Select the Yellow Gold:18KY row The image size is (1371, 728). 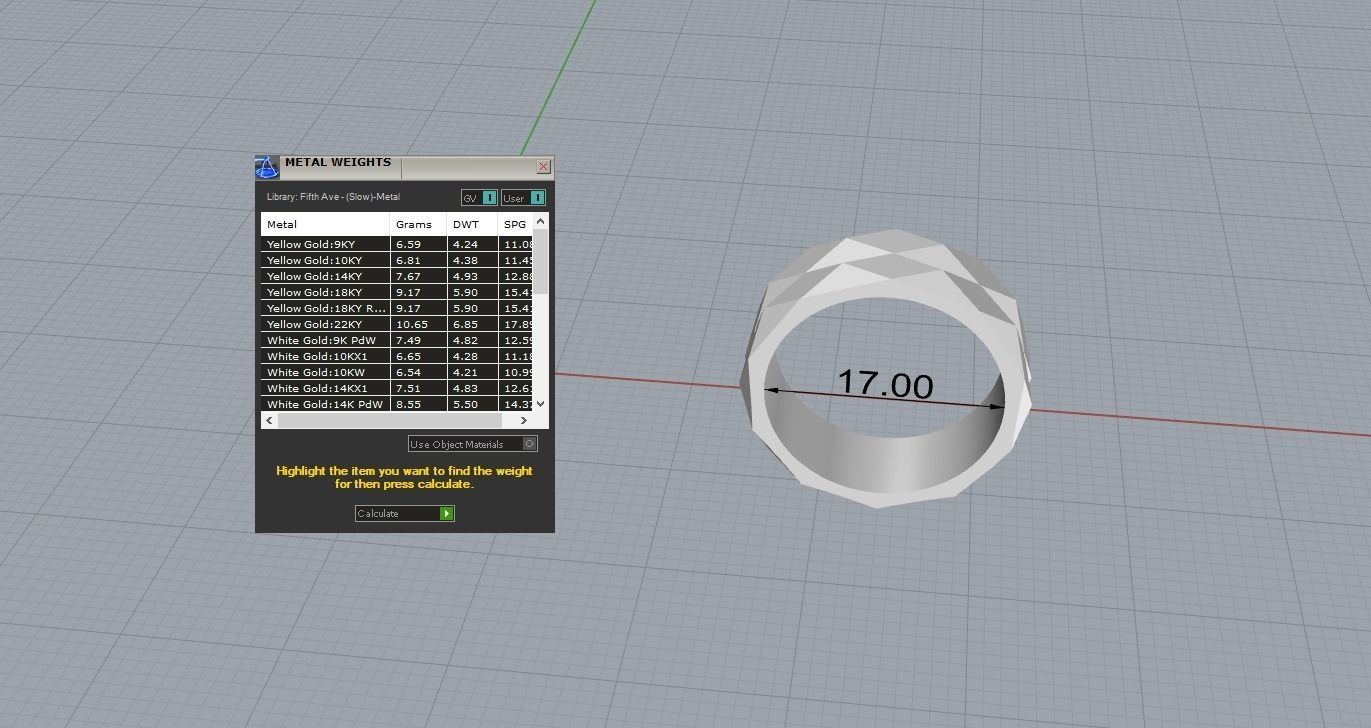(398, 292)
